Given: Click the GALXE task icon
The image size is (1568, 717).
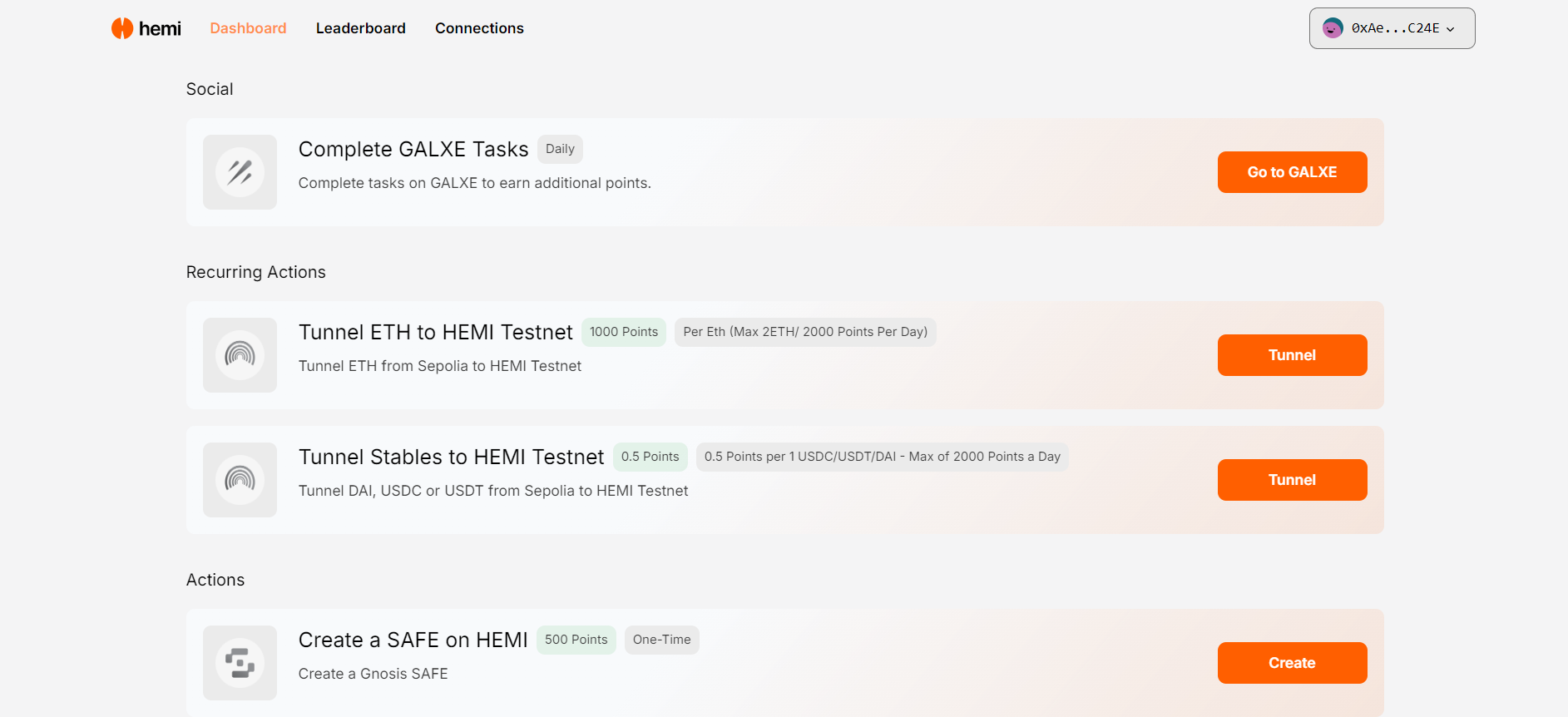Looking at the screenshot, I should [x=240, y=172].
